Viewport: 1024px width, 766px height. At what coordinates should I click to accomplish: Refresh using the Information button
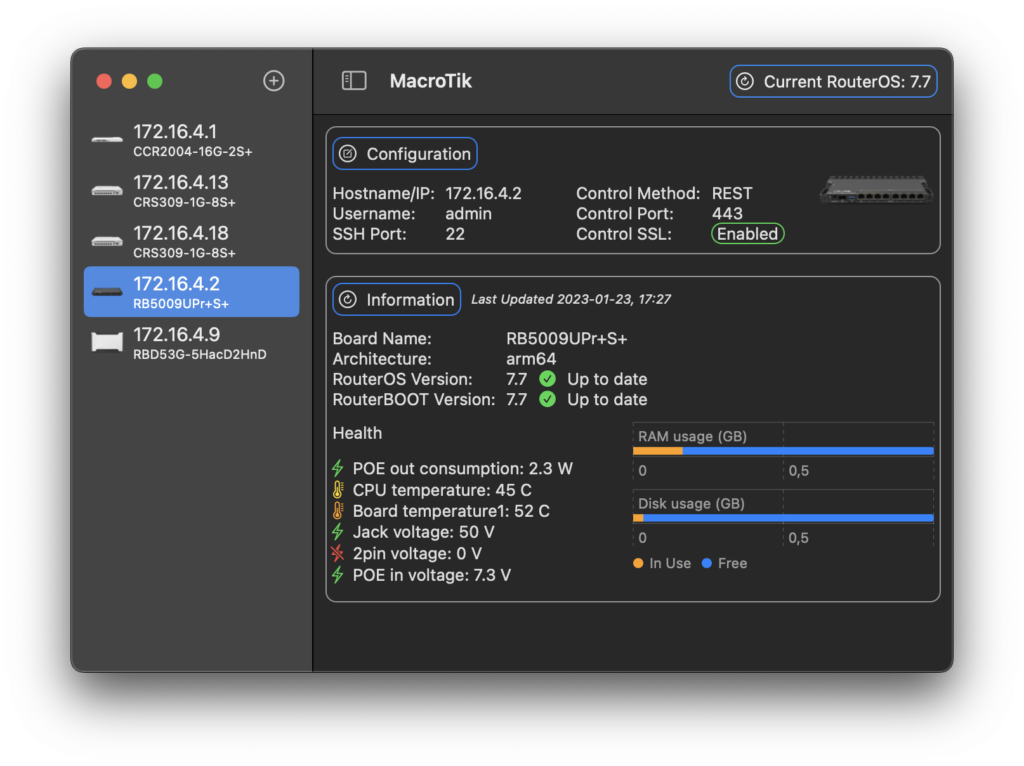[397, 300]
